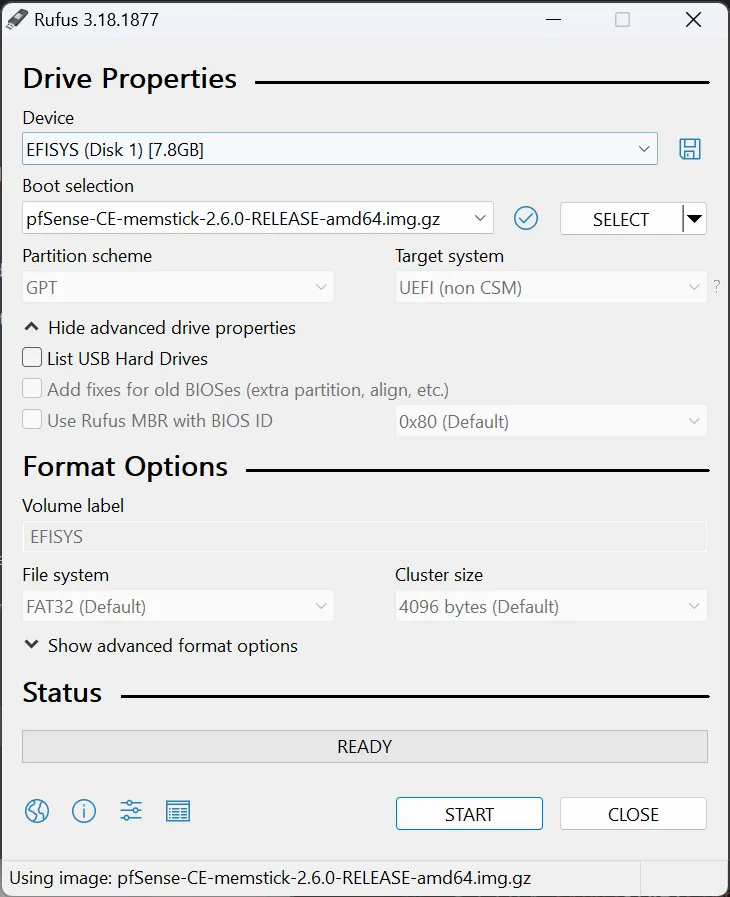Open the Boot selection dropdown

[257, 218]
